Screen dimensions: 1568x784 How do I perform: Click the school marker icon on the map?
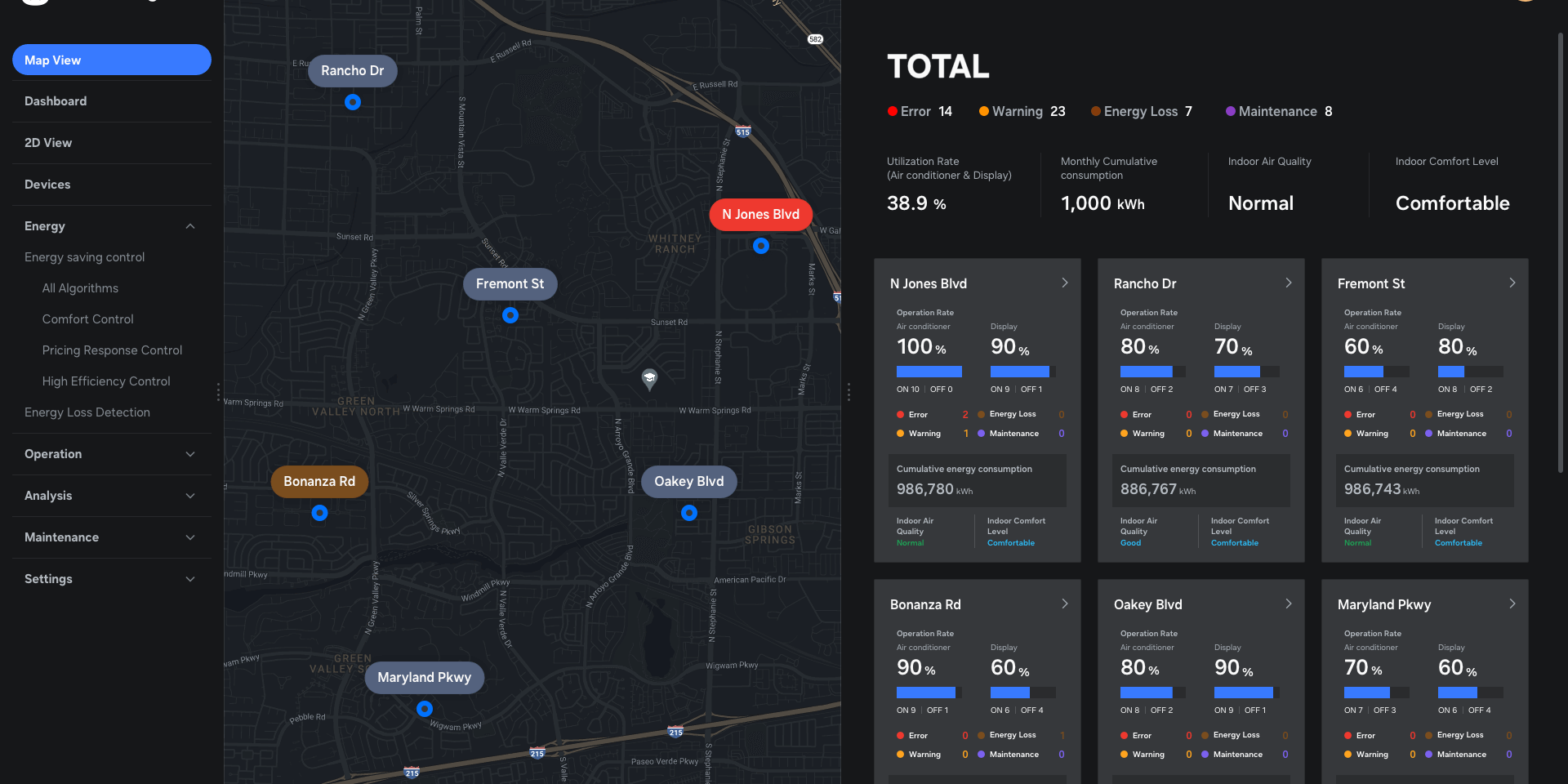[x=649, y=377]
